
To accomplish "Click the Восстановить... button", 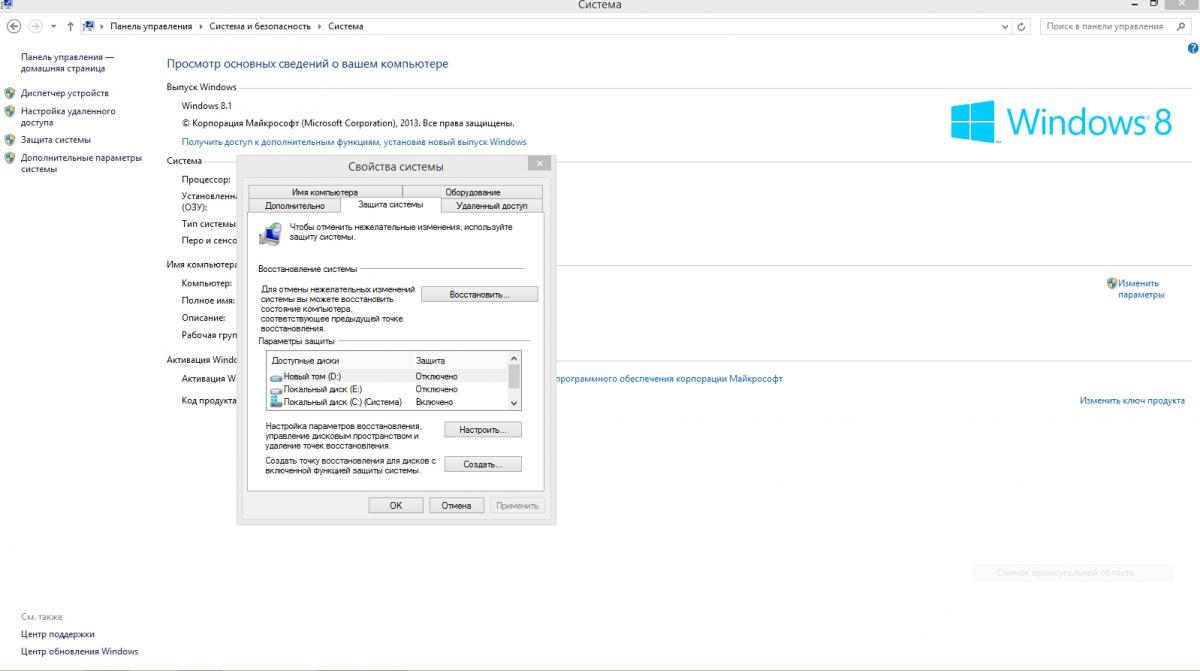I will 480,294.
